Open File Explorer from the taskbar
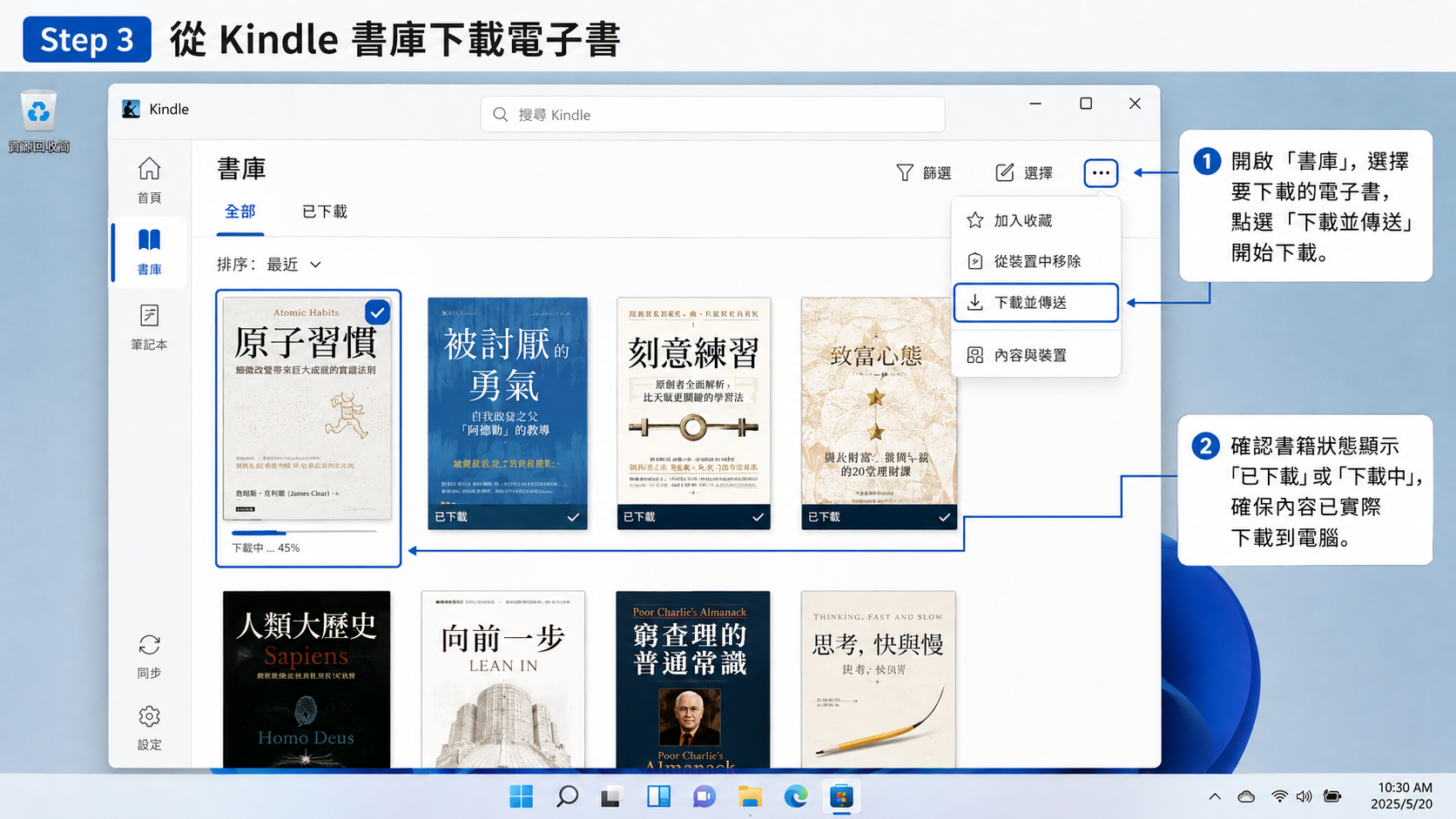Viewport: 1456px width, 819px height. (x=750, y=796)
